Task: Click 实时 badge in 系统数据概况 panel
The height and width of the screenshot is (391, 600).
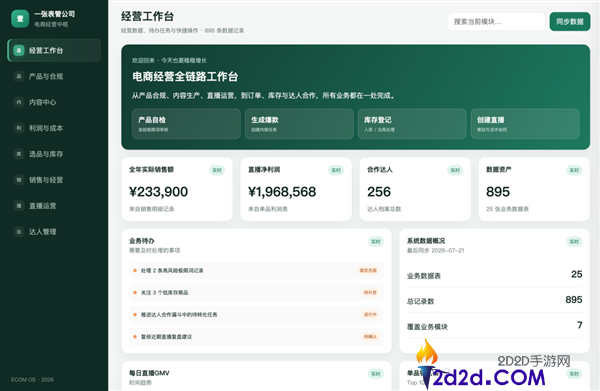Action: click(574, 241)
